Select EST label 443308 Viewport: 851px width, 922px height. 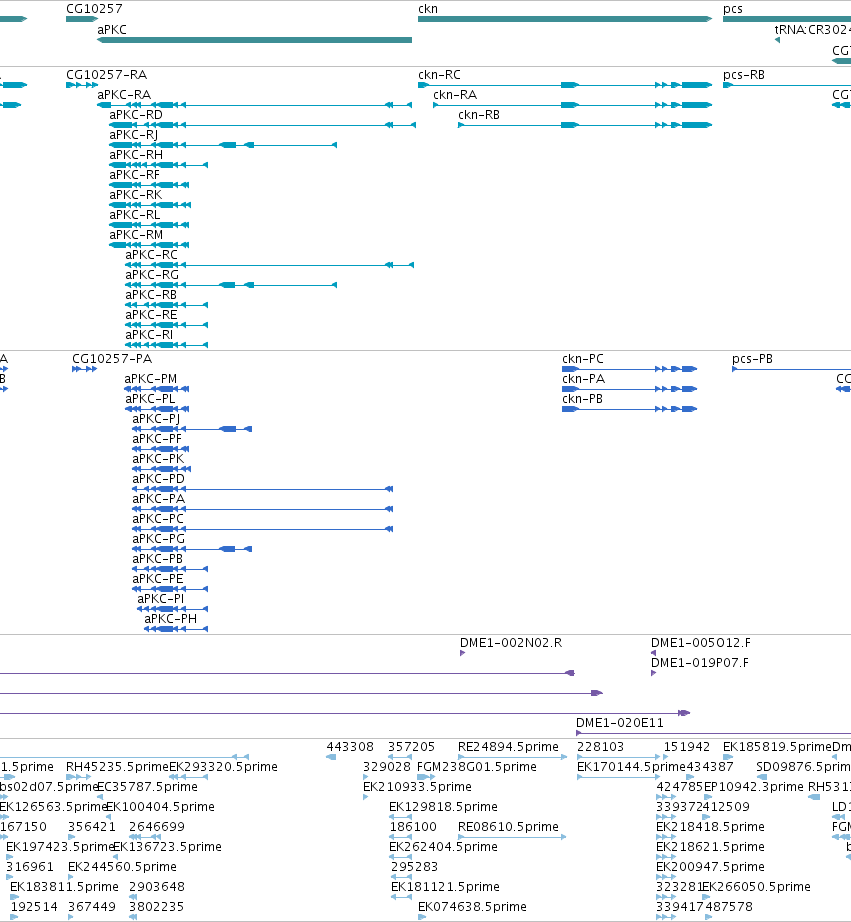click(x=350, y=747)
